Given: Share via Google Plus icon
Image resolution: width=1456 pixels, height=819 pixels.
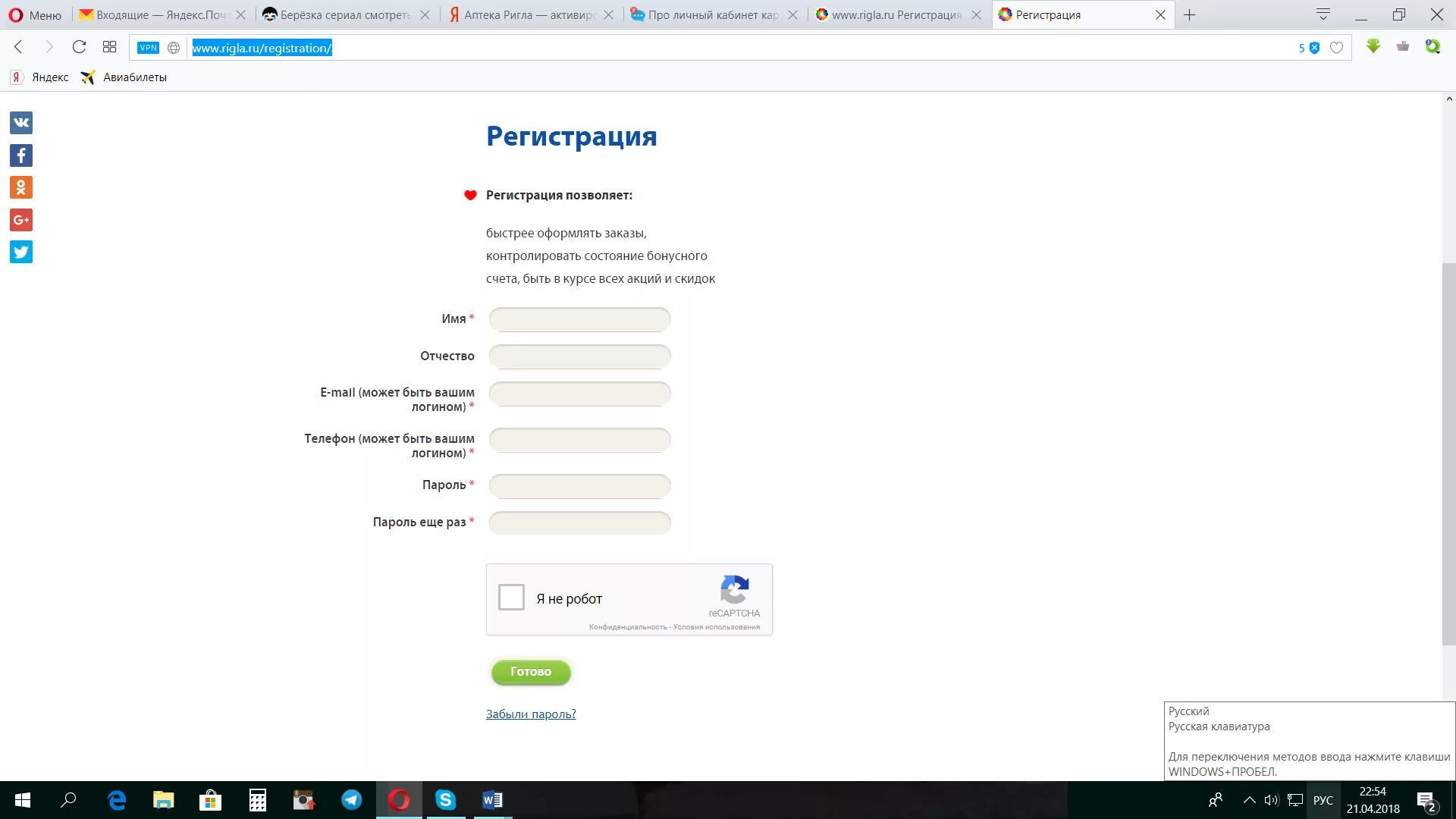Looking at the screenshot, I should pos(21,220).
